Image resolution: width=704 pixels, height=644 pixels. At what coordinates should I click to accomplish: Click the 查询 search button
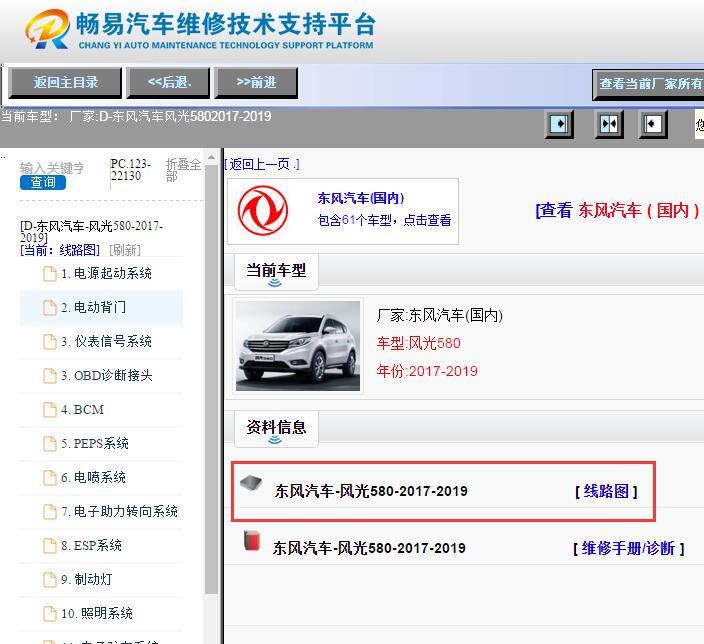[43, 182]
